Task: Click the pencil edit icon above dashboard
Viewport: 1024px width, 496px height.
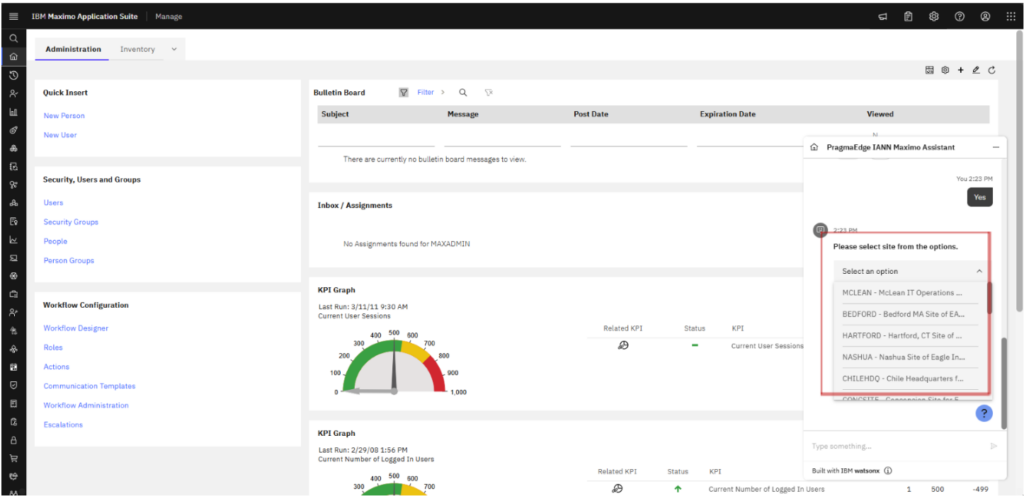Action: coord(976,70)
